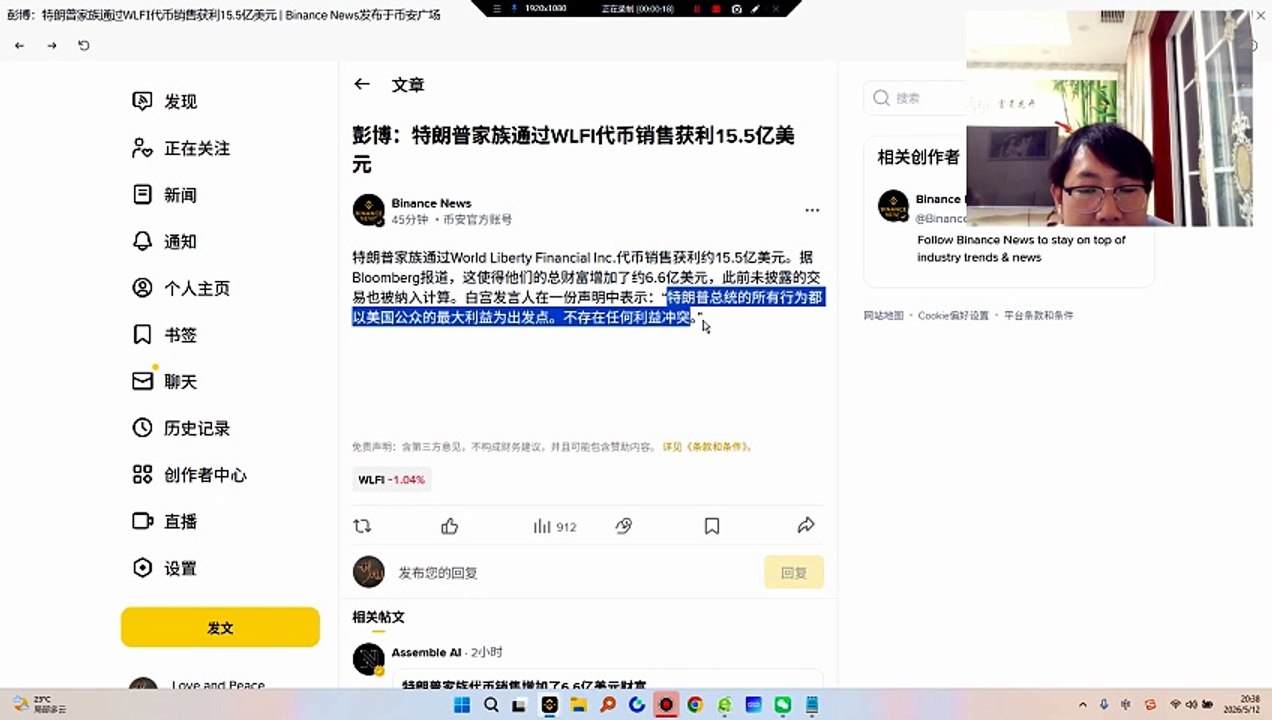Open 设置 (Settings) in the sidebar
This screenshot has height=720, width=1272.
(165, 568)
